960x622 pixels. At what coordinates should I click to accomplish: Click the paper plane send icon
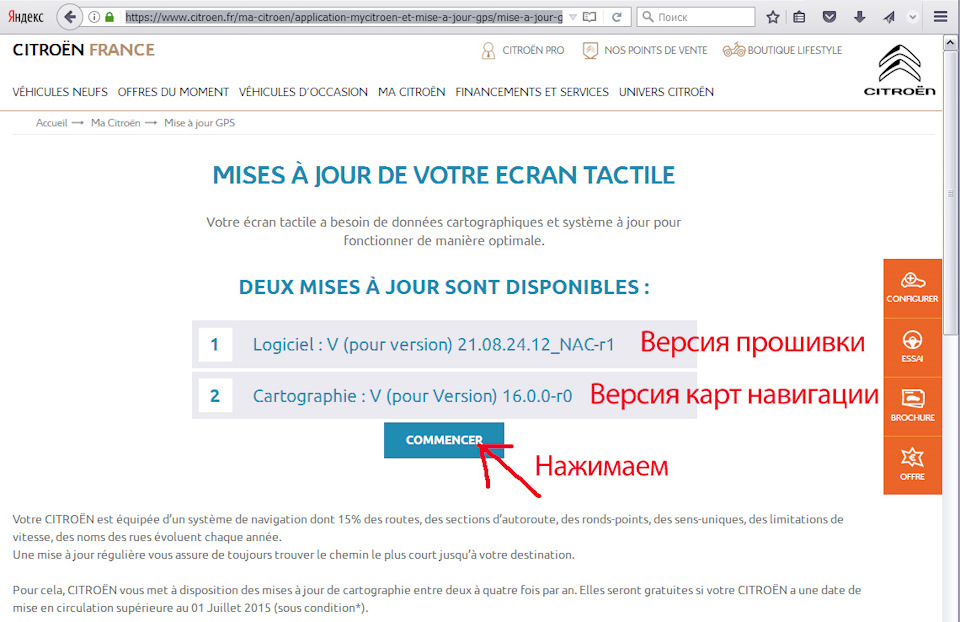[889, 17]
